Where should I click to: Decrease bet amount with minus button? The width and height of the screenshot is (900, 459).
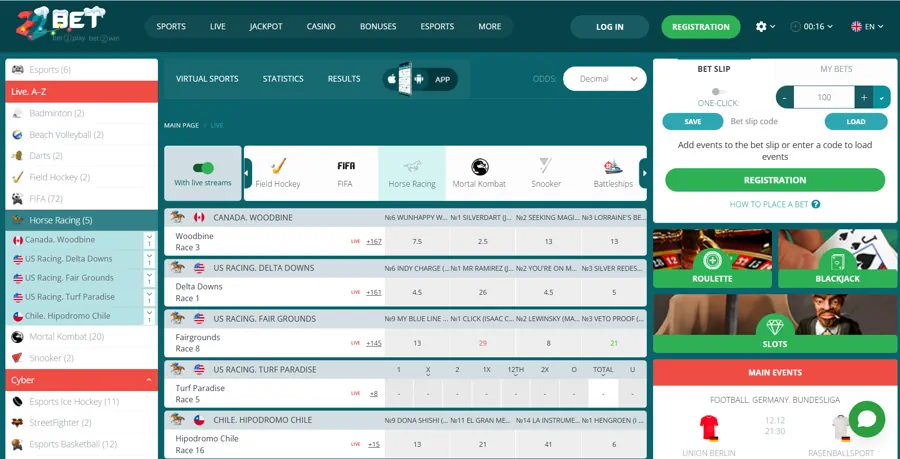[785, 98]
